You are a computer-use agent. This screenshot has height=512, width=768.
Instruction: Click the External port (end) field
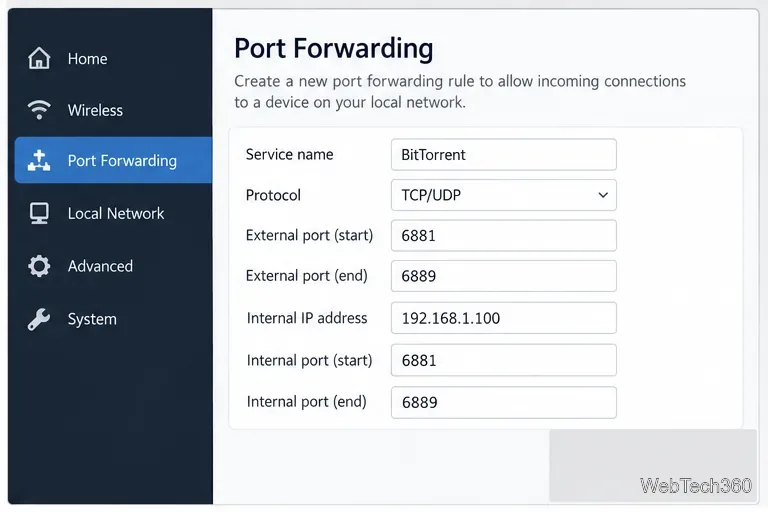504,276
